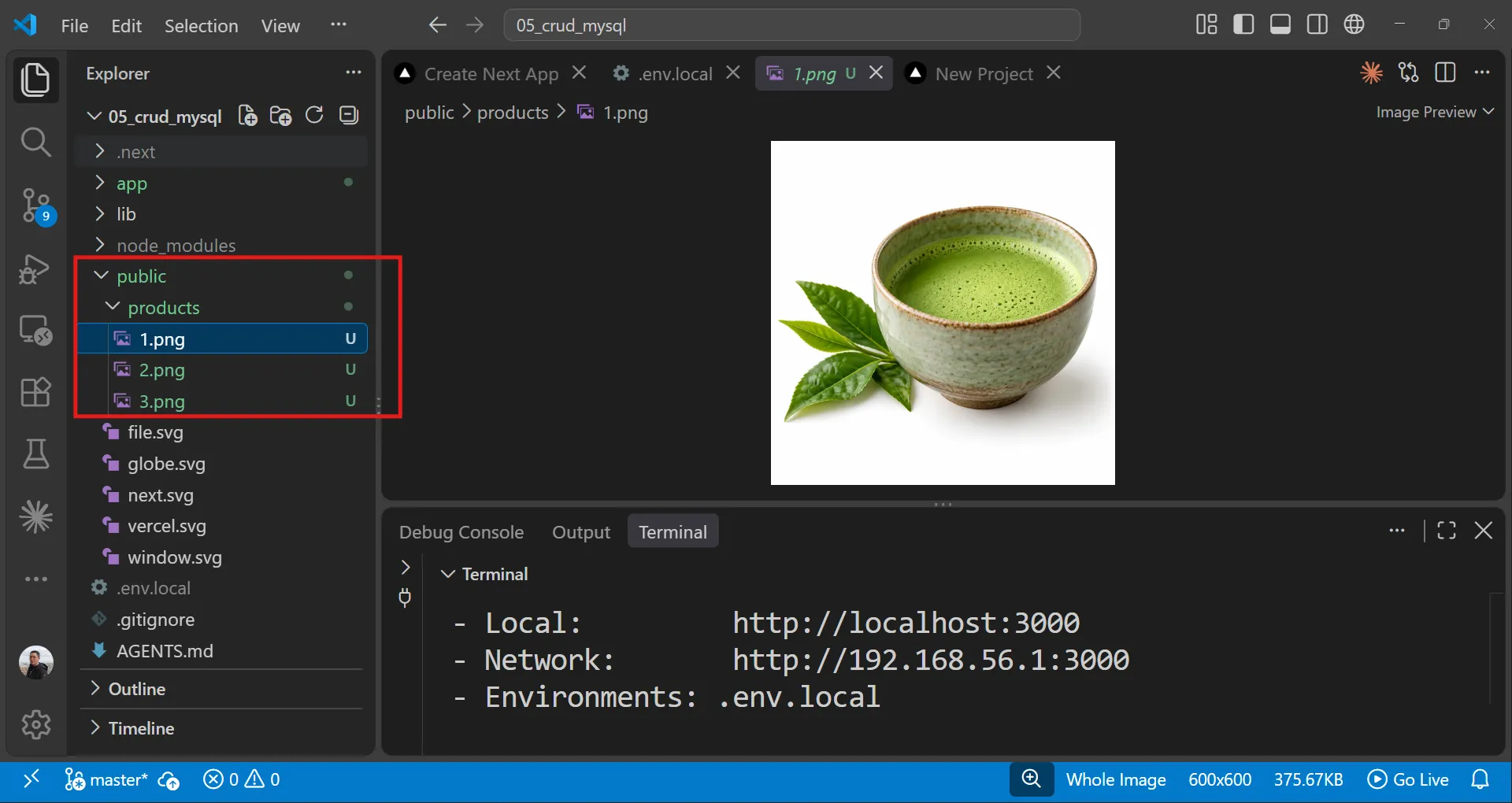This screenshot has width=1512, height=803.
Task: Show additional views ellipsis in activity bar
Action: [x=35, y=579]
